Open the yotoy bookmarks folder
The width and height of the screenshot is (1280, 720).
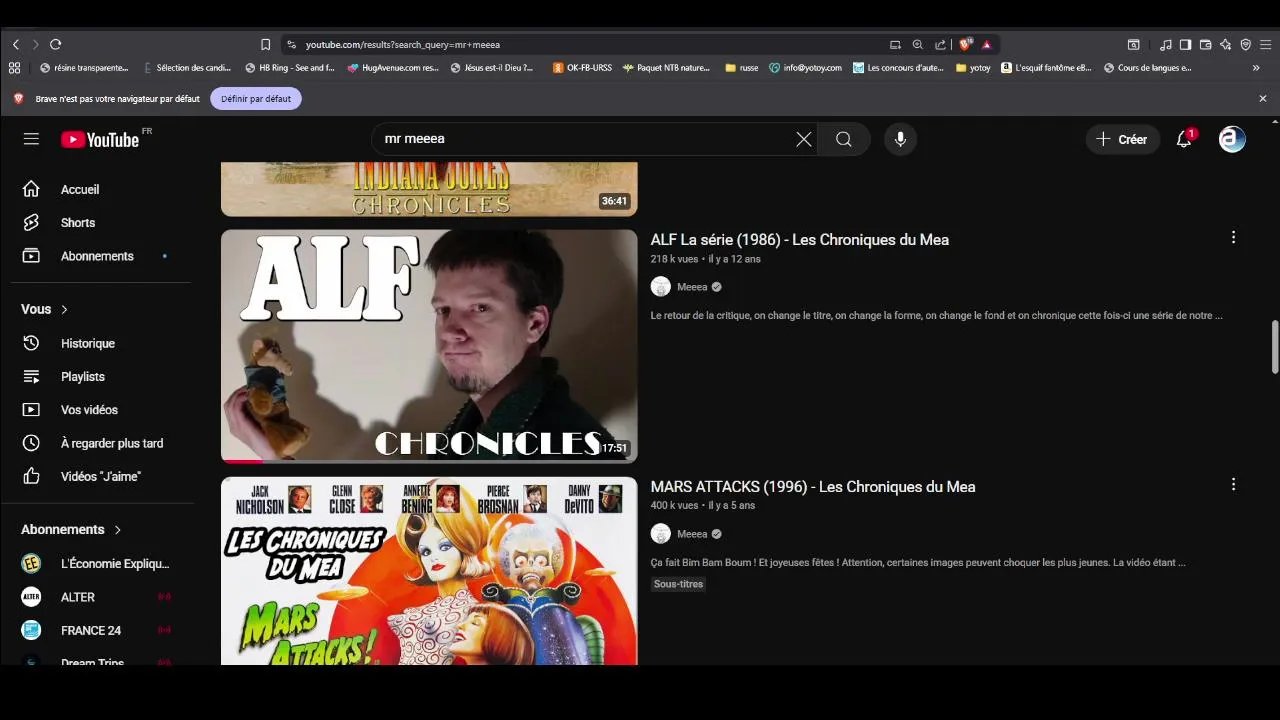[973, 68]
